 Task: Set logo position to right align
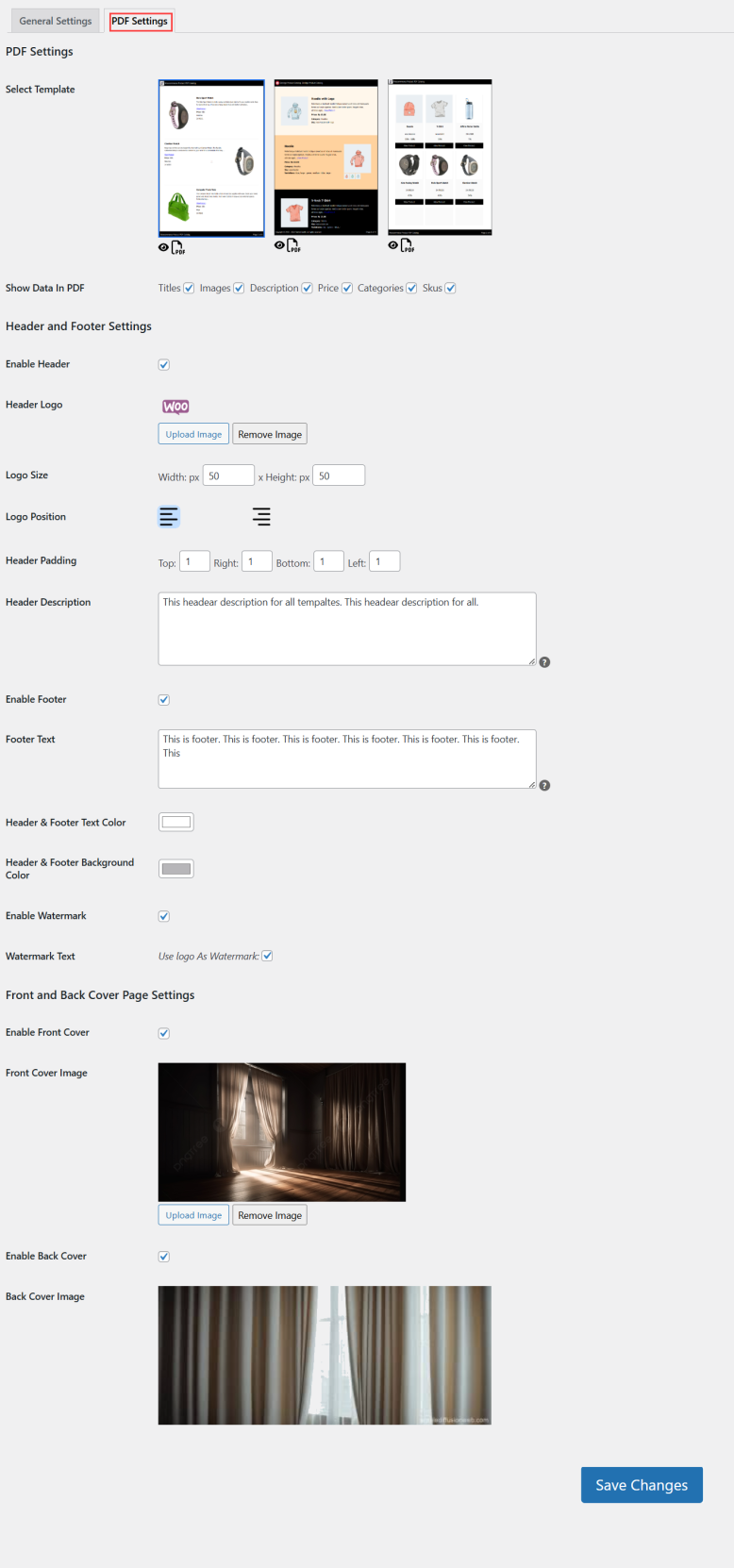pos(261,517)
